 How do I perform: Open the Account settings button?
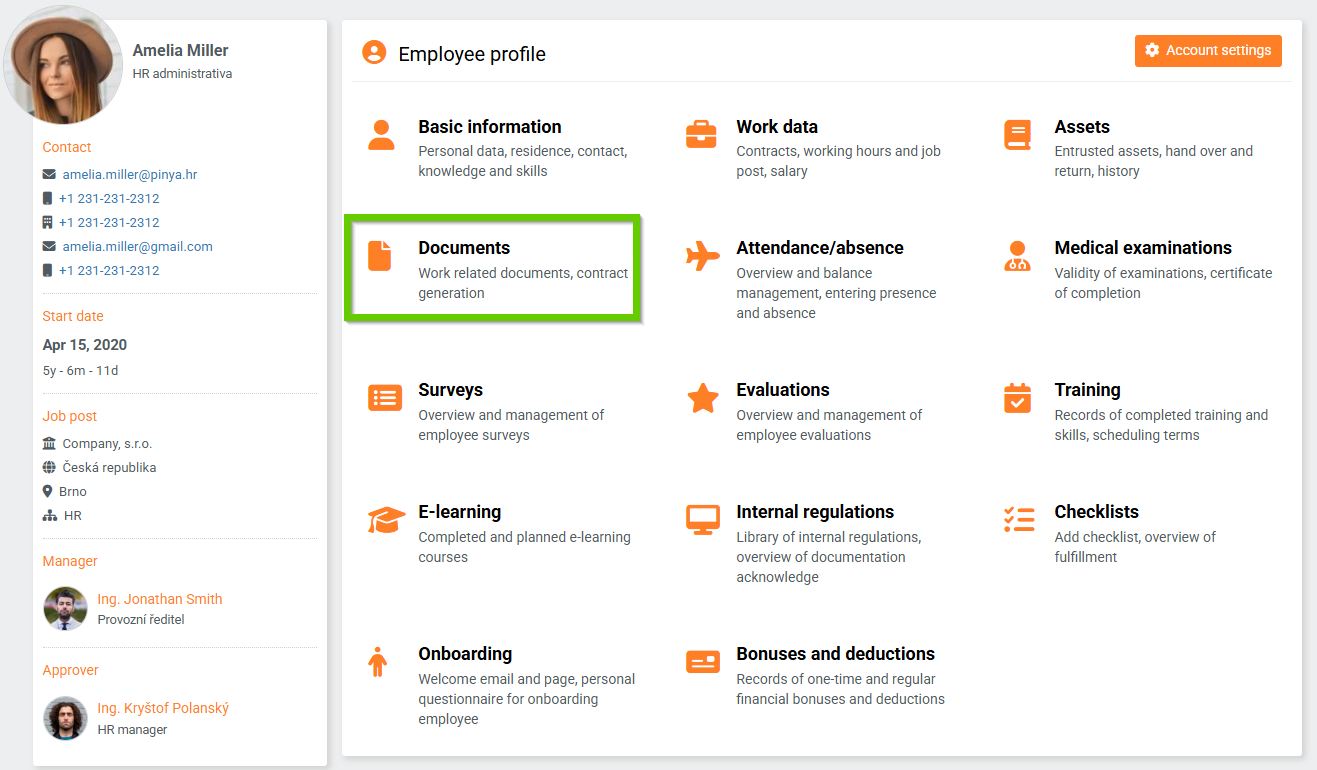click(x=1208, y=51)
